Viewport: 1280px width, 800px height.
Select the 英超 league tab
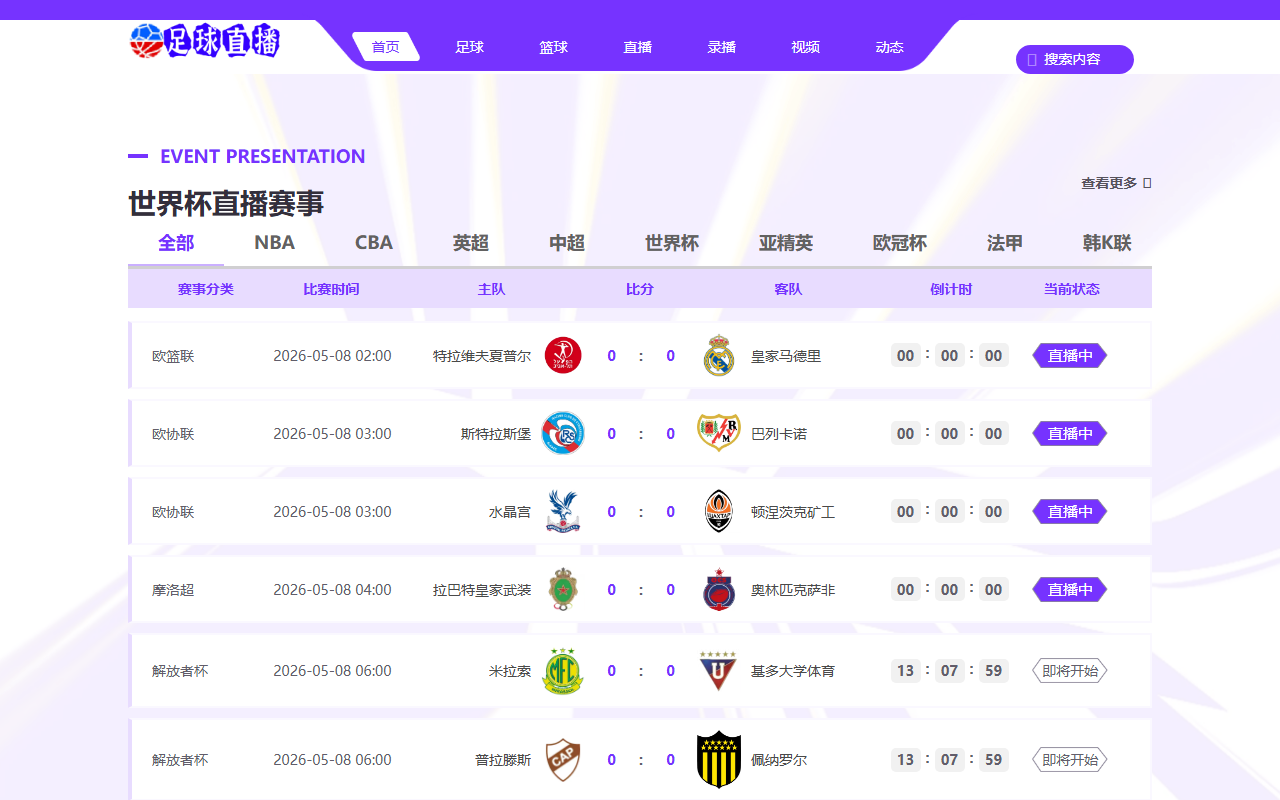tap(471, 243)
